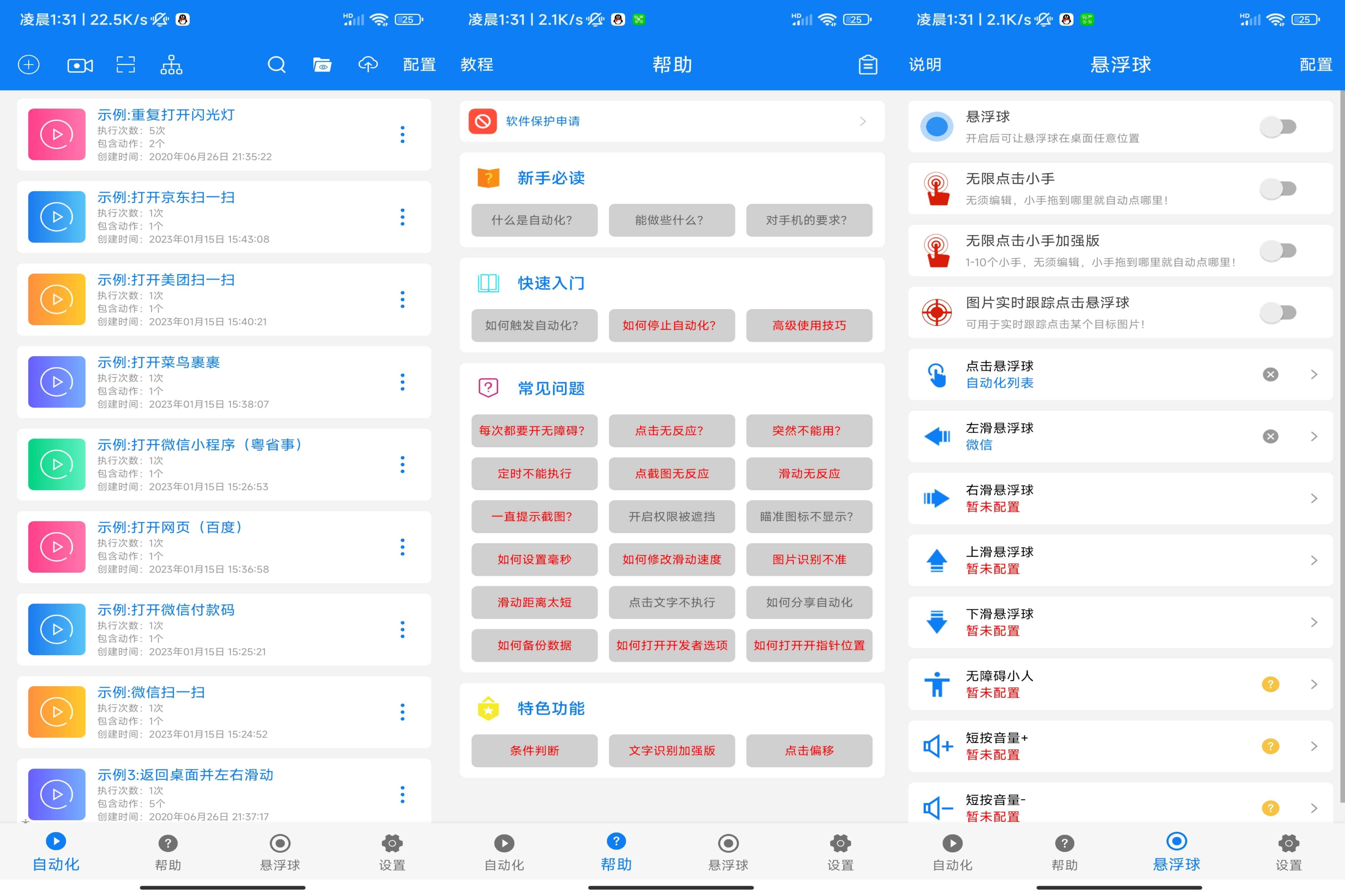Click the clipboard icon in Help header
The width and height of the screenshot is (1345, 896).
tap(868, 65)
